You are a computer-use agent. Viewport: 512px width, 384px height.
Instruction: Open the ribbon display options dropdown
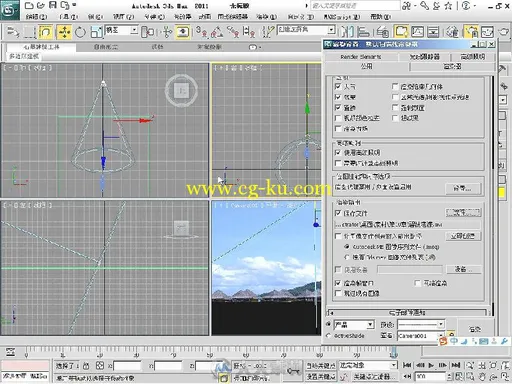[x=255, y=47]
